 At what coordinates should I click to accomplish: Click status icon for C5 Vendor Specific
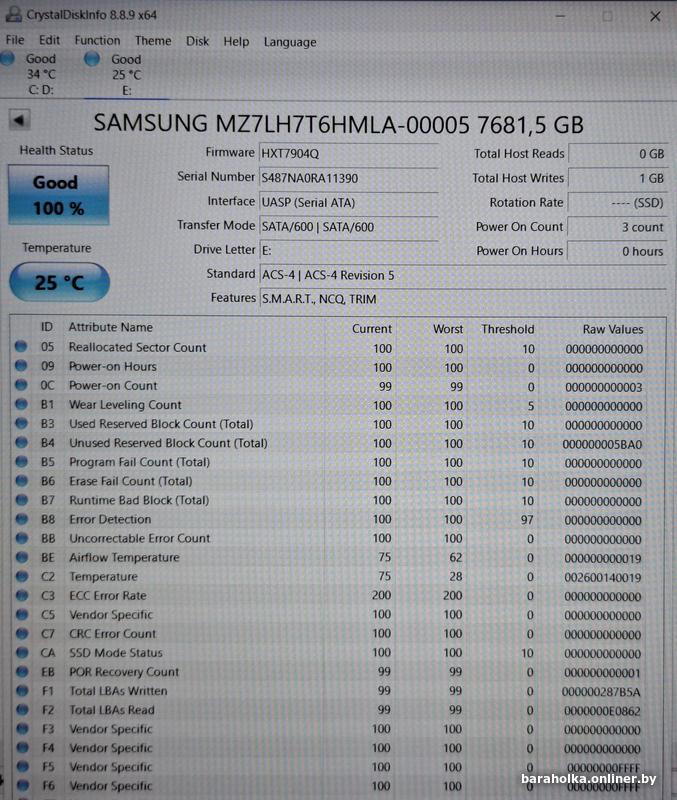click(22, 614)
